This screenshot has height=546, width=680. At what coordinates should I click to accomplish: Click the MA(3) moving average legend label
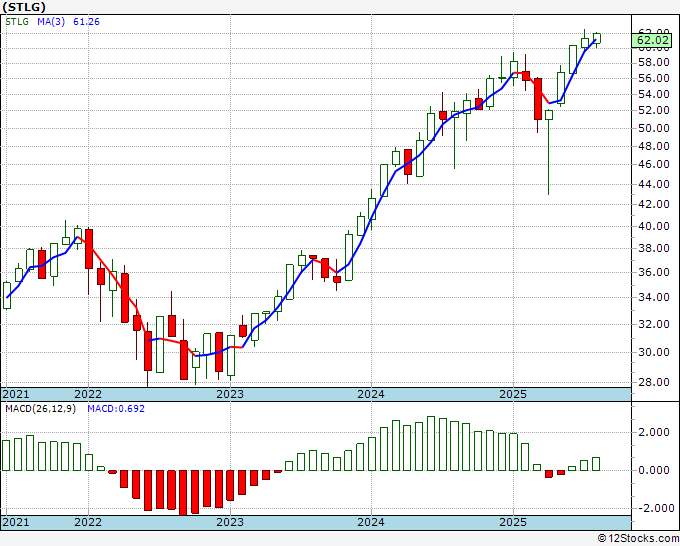click(x=51, y=22)
